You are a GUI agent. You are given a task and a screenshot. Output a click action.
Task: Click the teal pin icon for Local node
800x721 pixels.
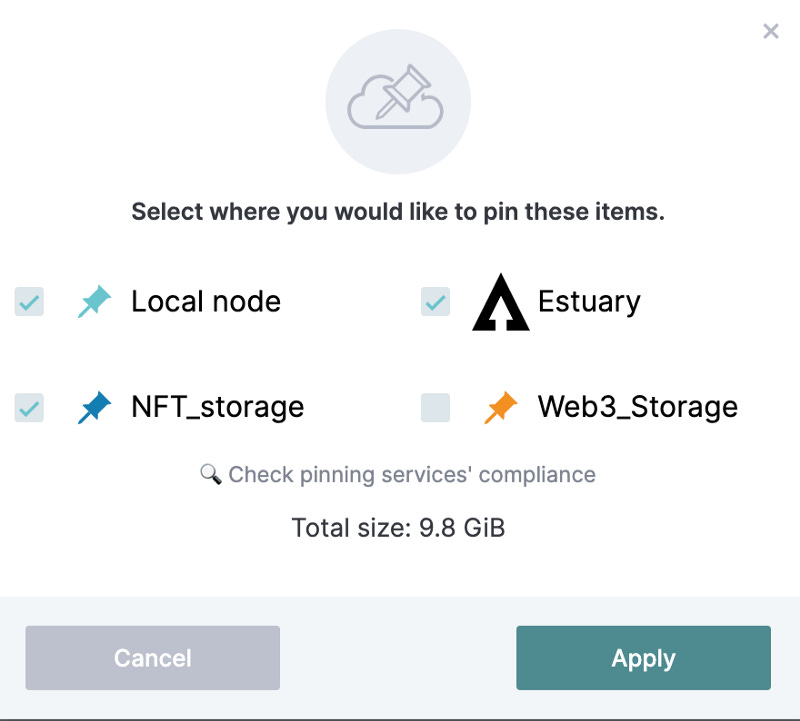pos(95,301)
